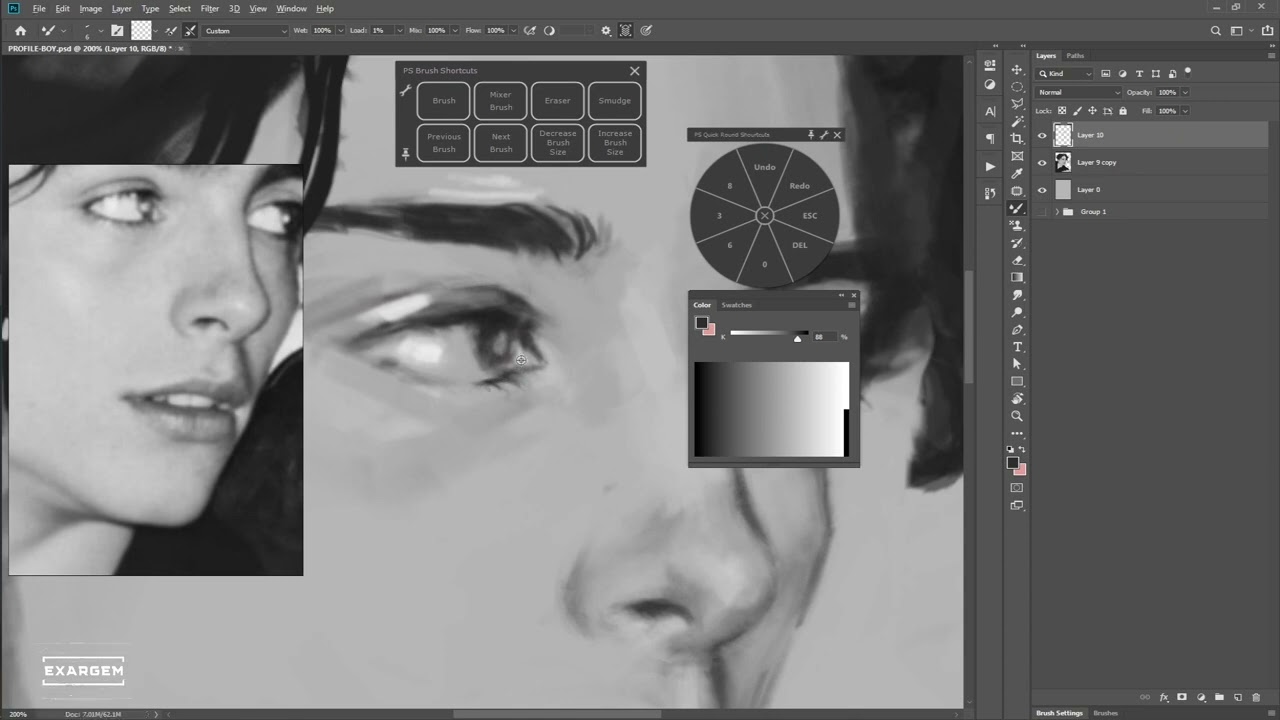Open the Filter menu
Image resolution: width=1280 pixels, height=720 pixels.
pyautogui.click(x=209, y=8)
